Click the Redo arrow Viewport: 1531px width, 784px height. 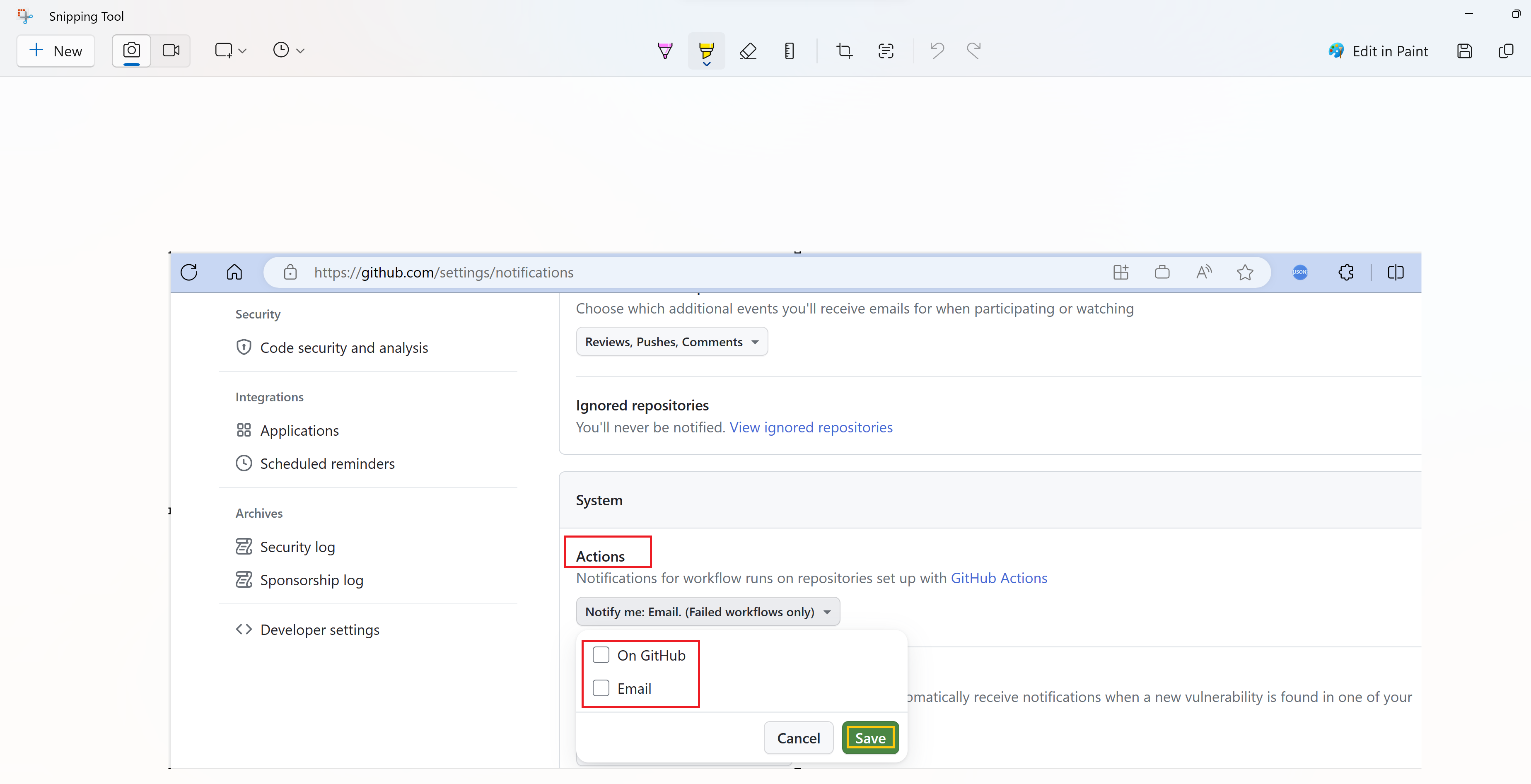[x=973, y=51]
